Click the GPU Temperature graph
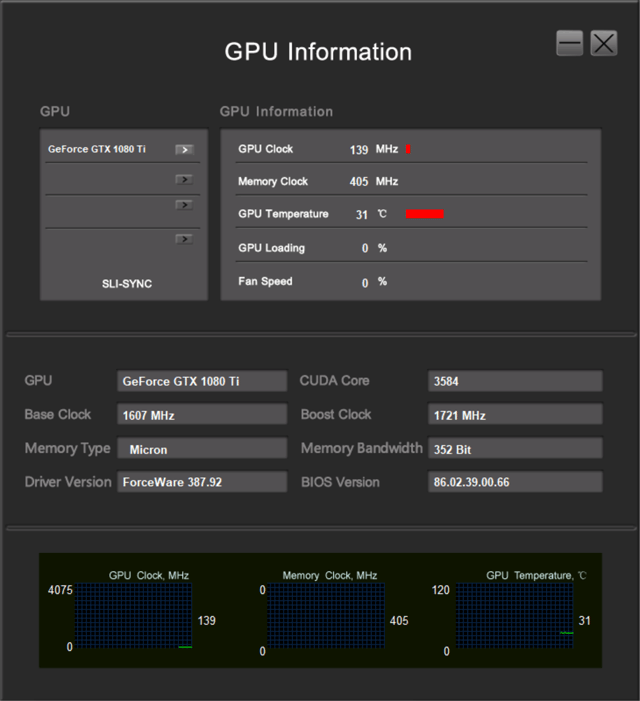Image resolution: width=640 pixels, height=701 pixels. click(514, 616)
